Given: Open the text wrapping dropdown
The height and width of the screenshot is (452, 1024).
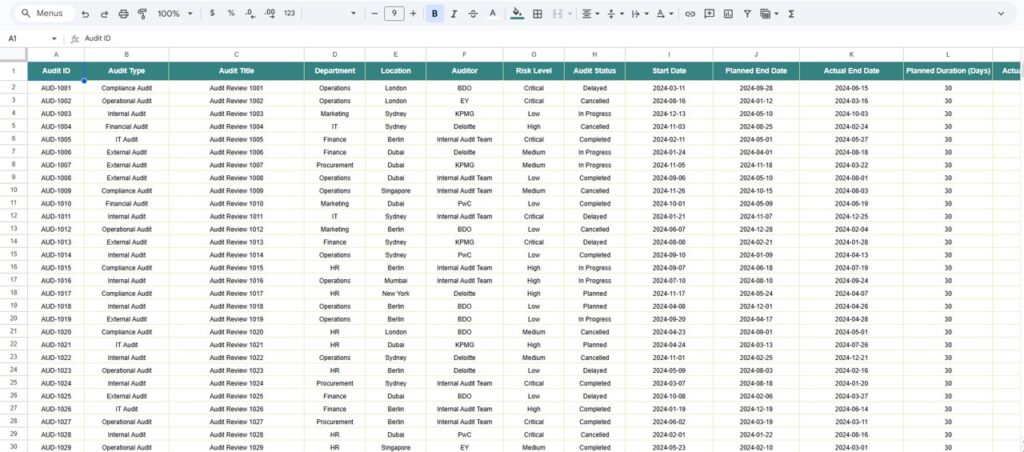Looking at the screenshot, I should click(639, 14).
